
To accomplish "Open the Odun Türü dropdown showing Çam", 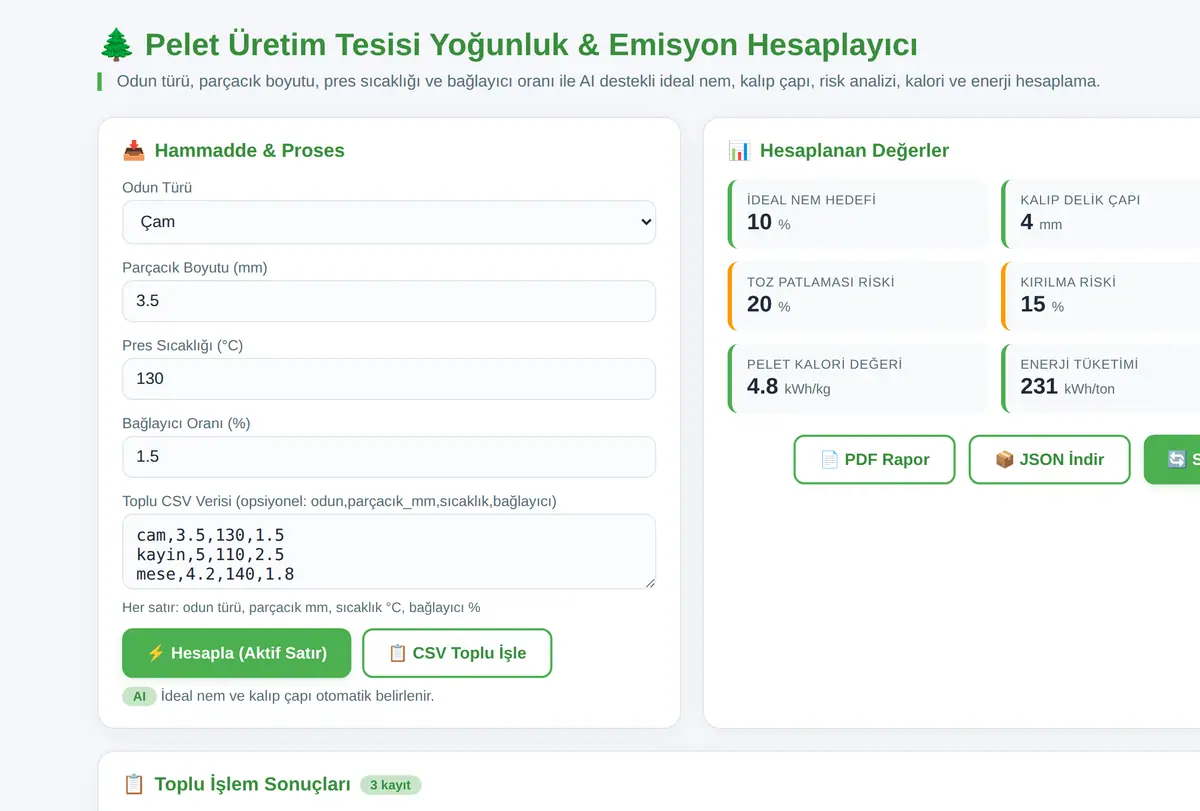I will tap(389, 222).
